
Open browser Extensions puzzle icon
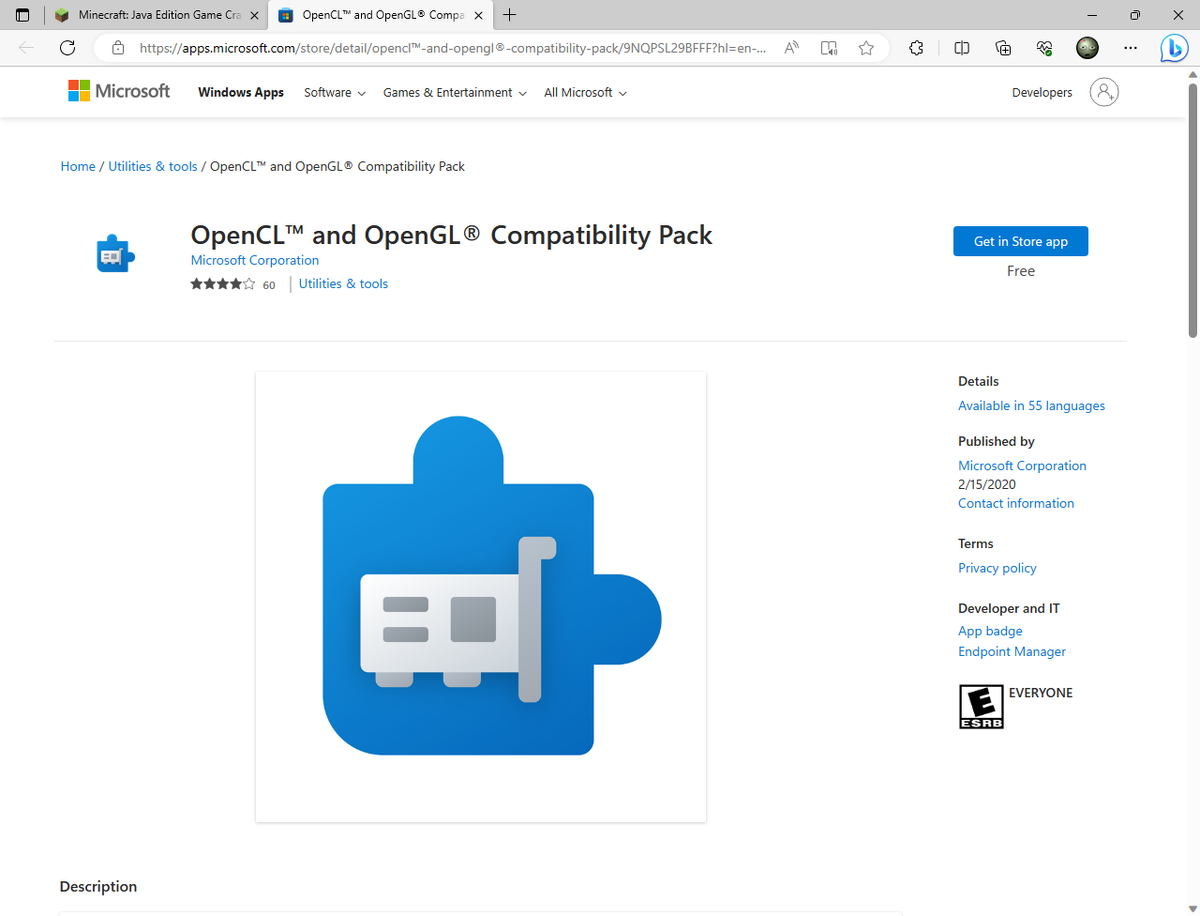[916, 47]
